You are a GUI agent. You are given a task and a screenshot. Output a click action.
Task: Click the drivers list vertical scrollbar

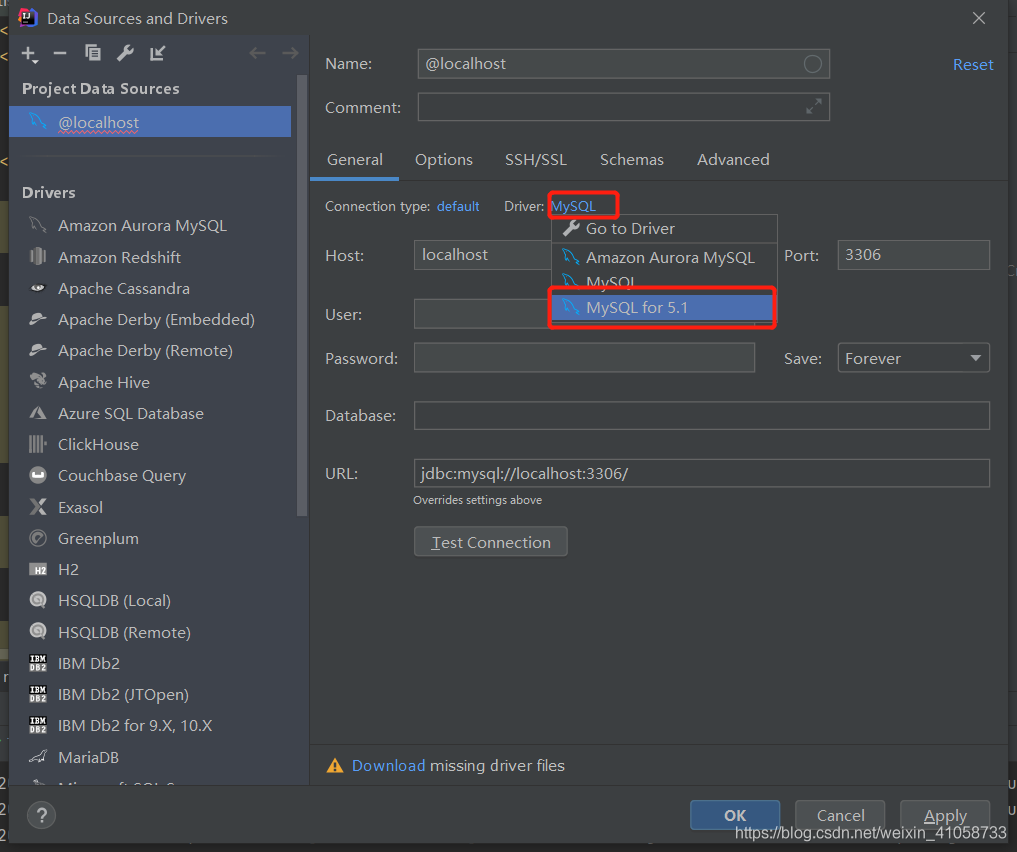click(x=302, y=296)
